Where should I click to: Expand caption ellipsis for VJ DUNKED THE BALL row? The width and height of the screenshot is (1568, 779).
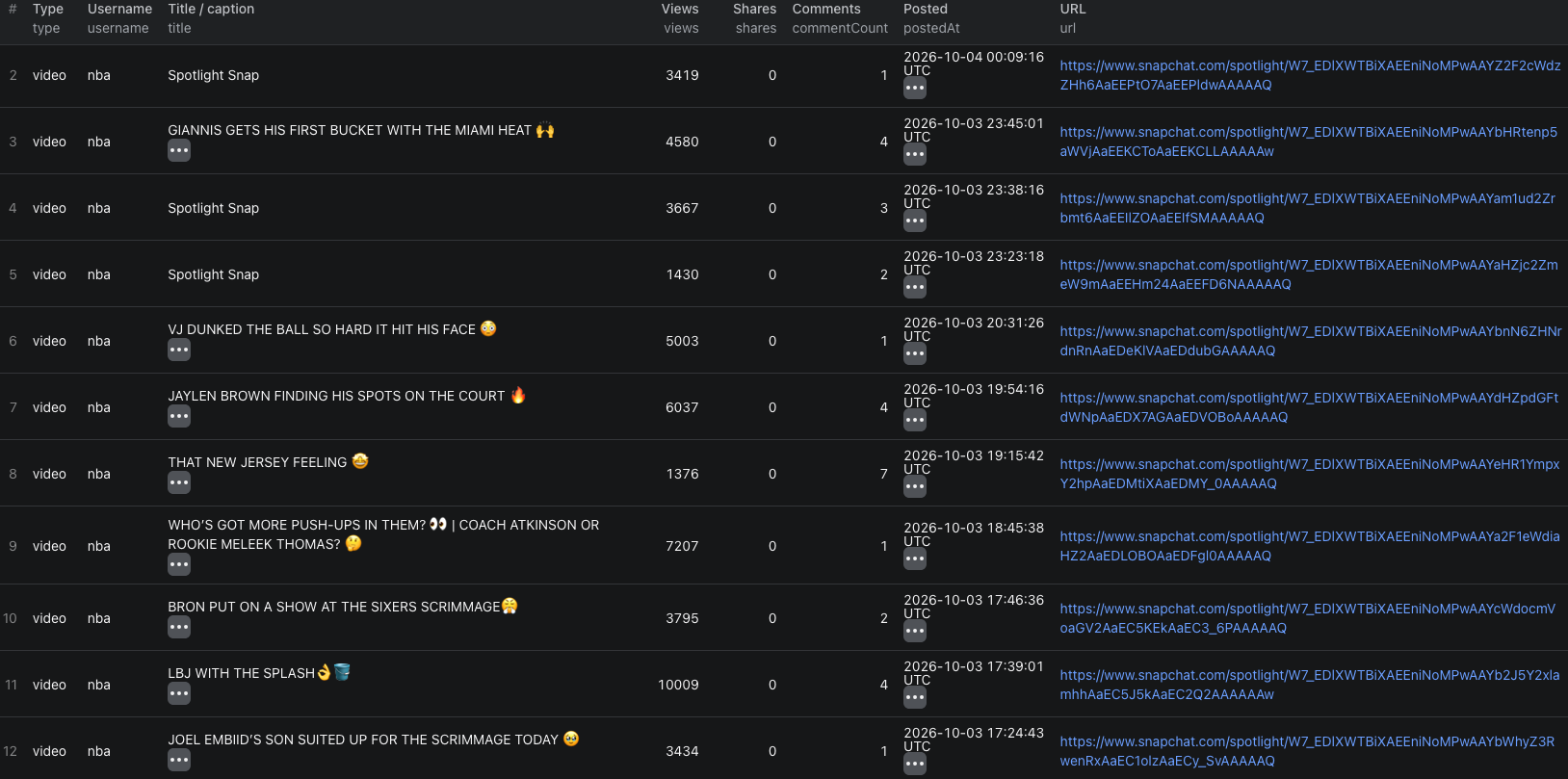click(179, 350)
